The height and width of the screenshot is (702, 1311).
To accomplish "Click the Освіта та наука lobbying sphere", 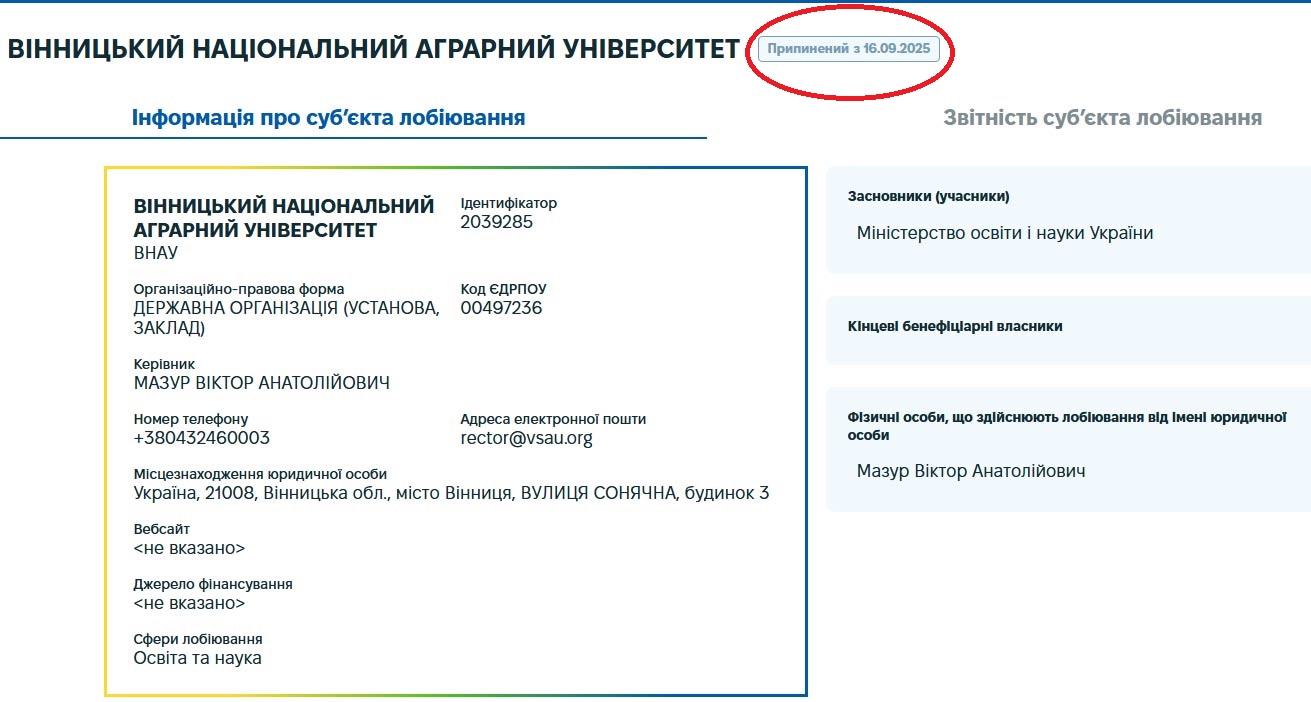I will click(197, 658).
